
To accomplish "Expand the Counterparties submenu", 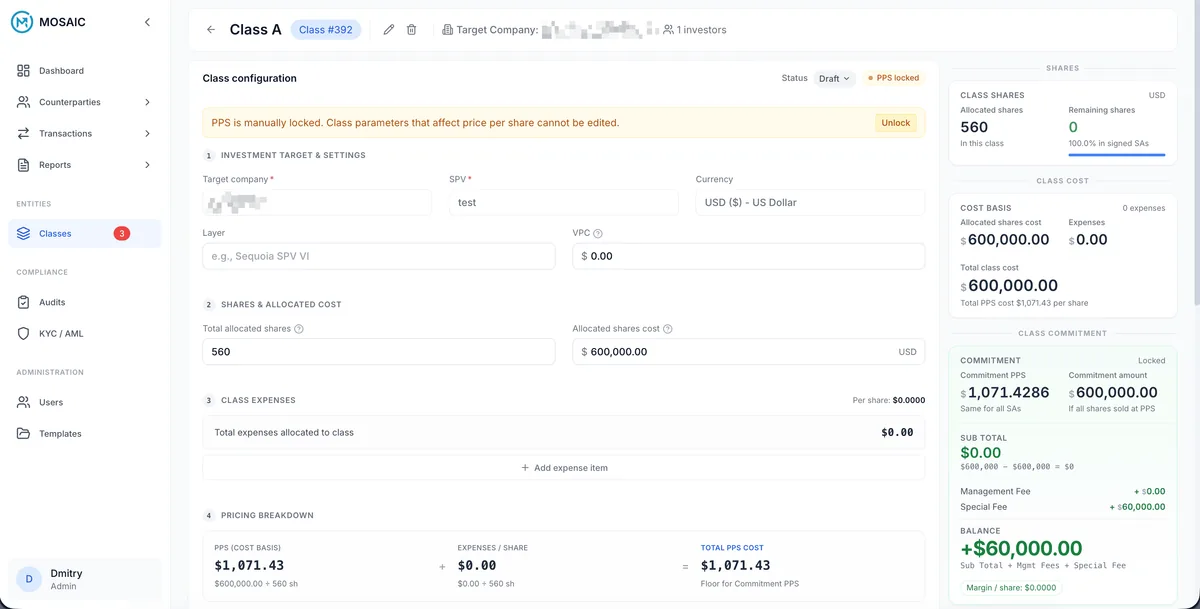I will (147, 102).
